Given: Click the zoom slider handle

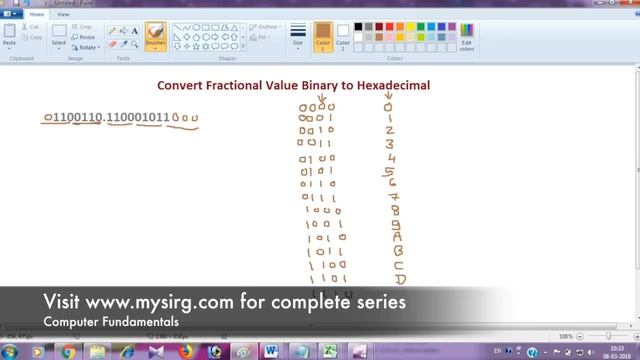Looking at the screenshot, I should [608, 336].
